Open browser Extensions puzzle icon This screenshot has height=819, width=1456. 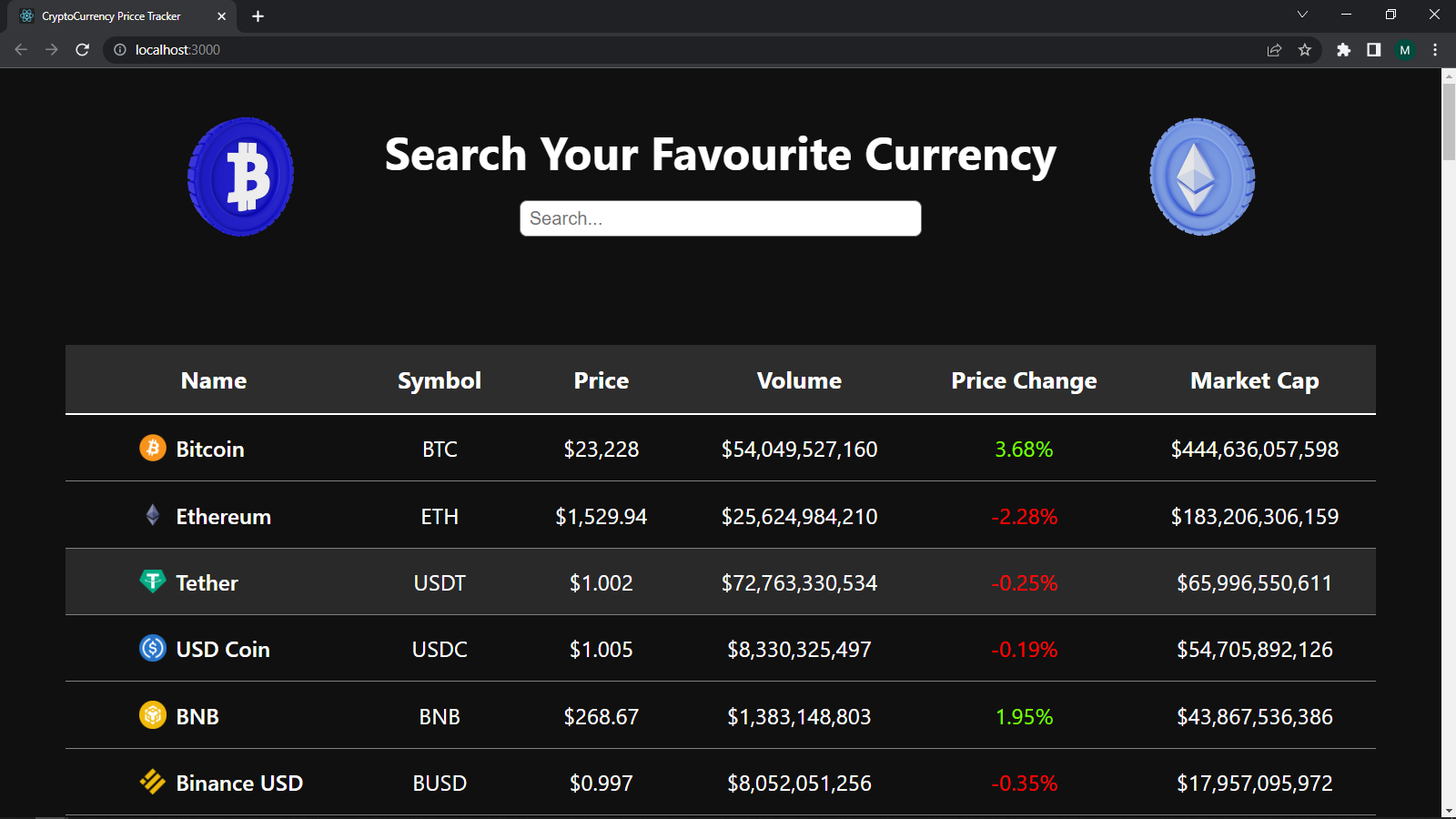(x=1343, y=50)
